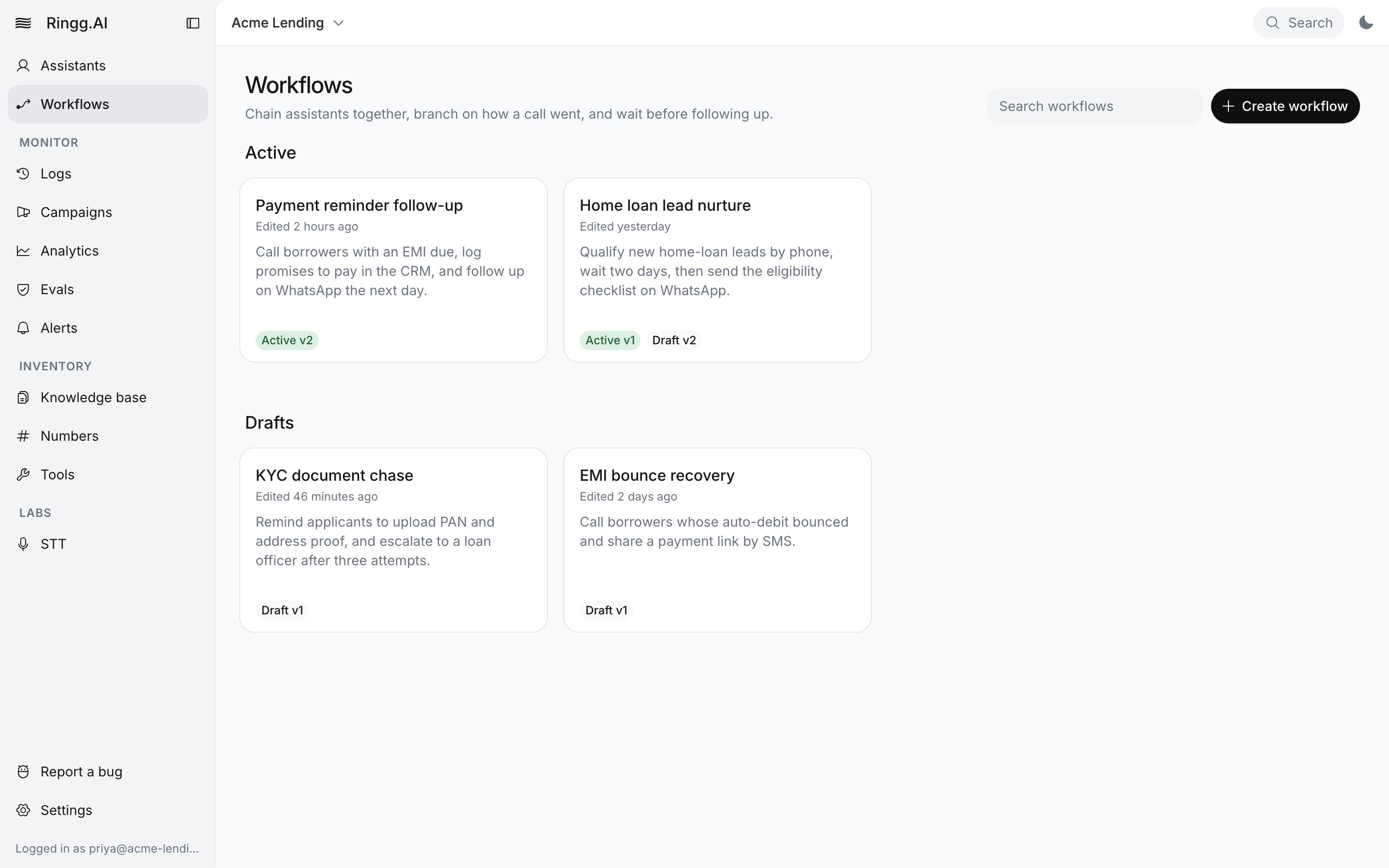Screen dimensions: 1389x868
Task: Click the STT microphone icon
Action: [23, 543]
